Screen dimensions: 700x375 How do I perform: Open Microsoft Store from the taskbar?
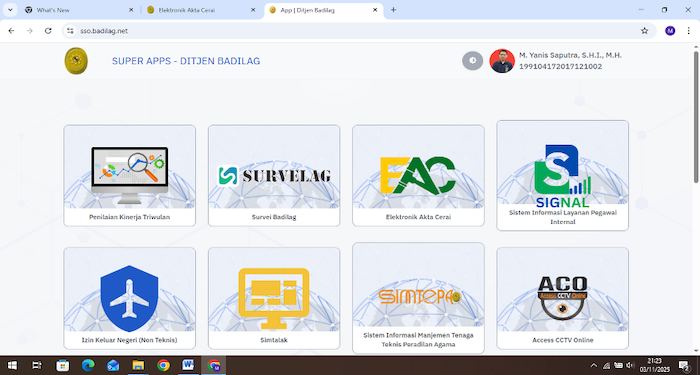pos(62,366)
